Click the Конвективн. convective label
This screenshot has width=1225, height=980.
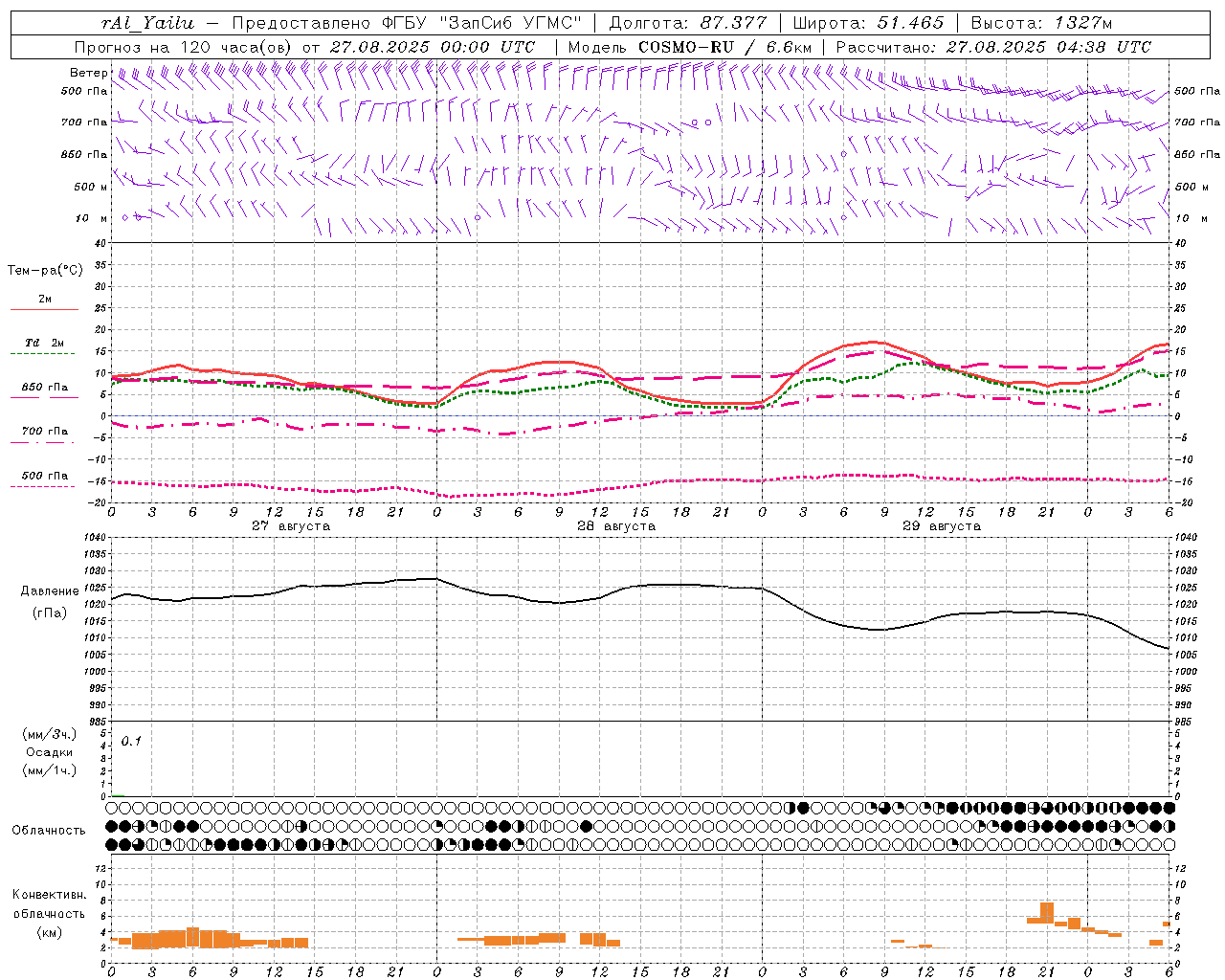click(x=49, y=895)
